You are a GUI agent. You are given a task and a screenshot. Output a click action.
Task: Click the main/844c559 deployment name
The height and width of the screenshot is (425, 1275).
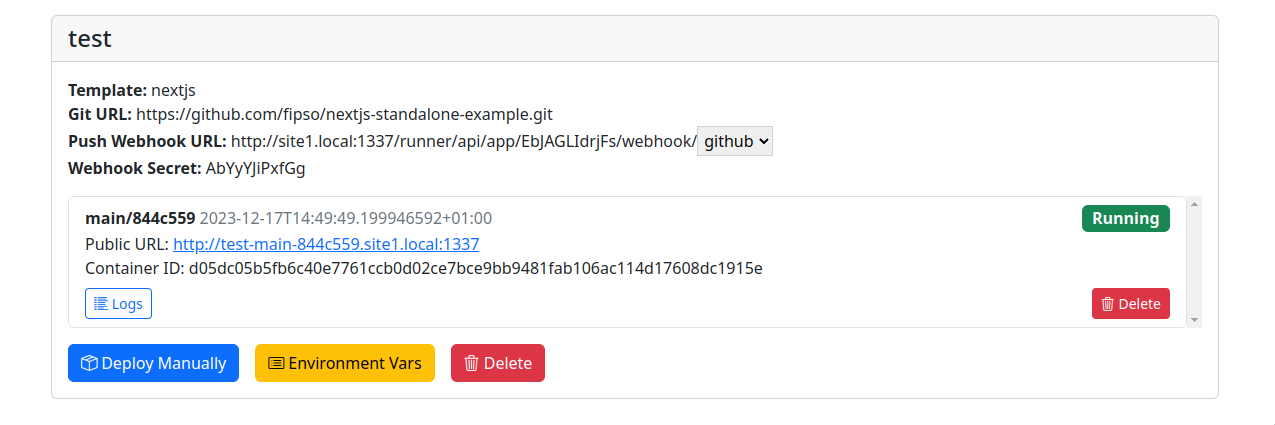click(x=140, y=219)
